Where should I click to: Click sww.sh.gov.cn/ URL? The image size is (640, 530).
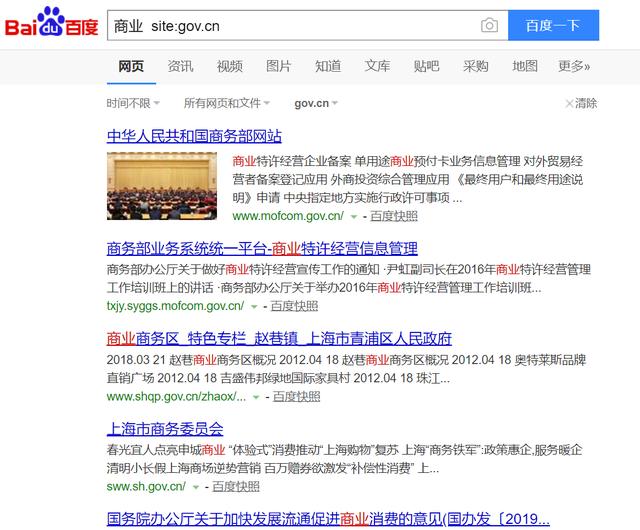(x=146, y=486)
